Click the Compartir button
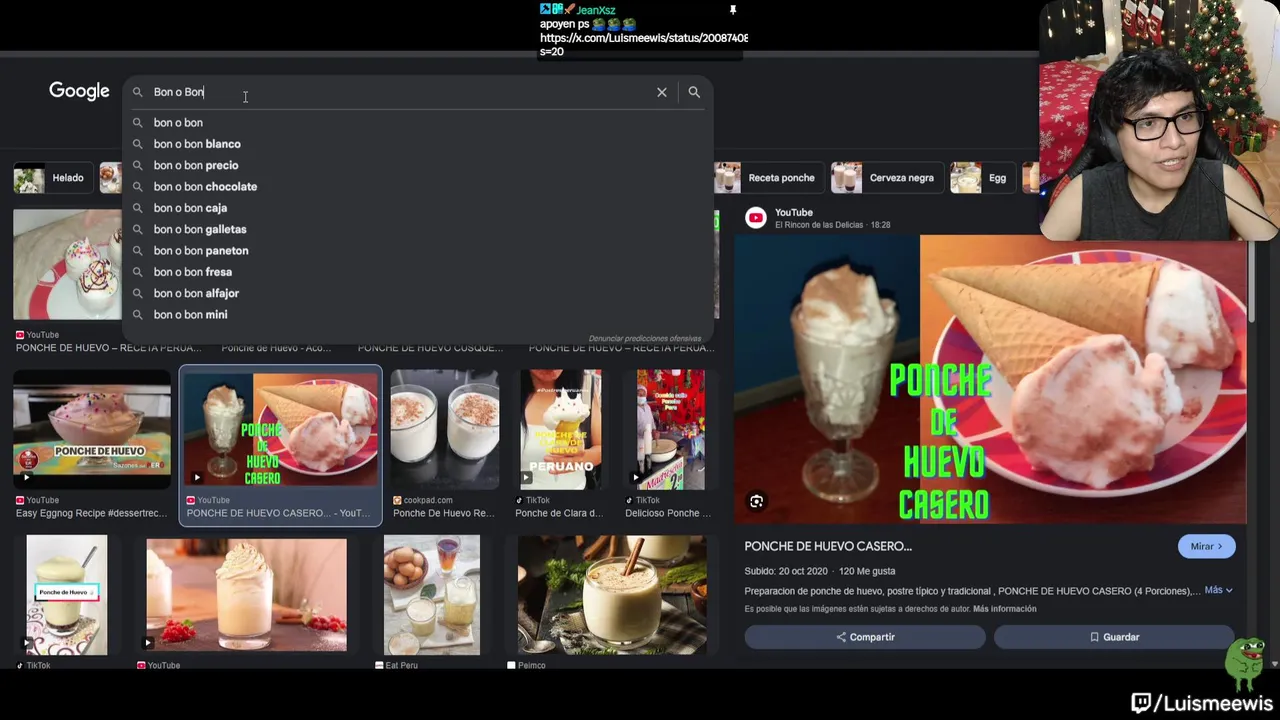 865,637
